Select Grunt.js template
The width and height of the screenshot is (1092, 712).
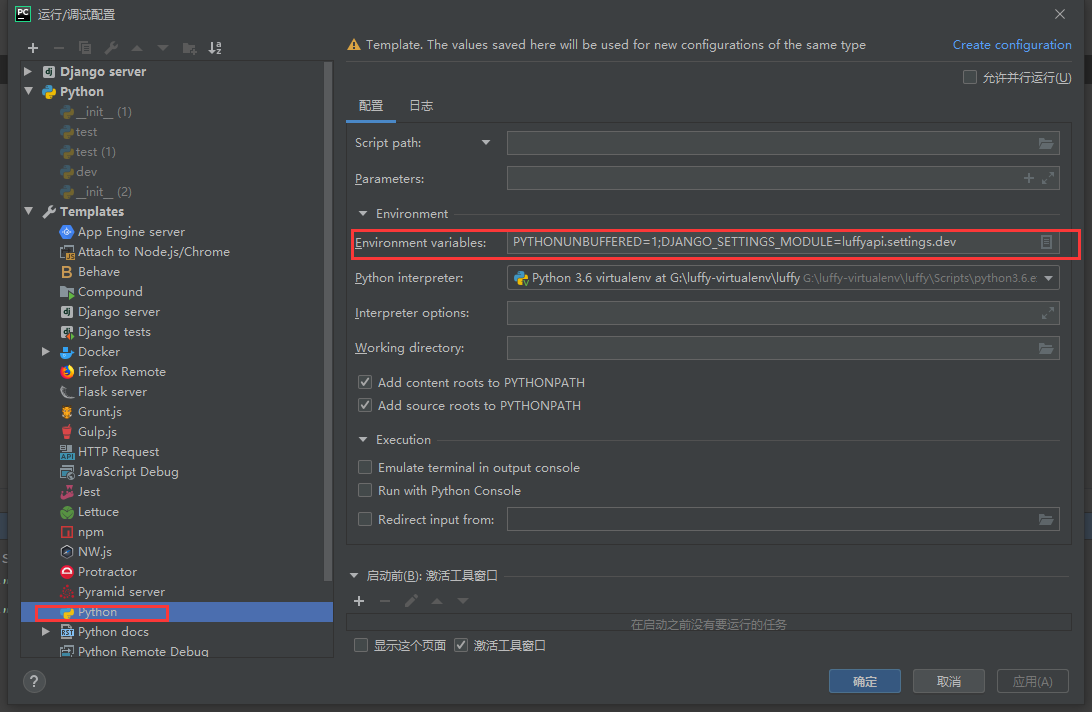(100, 412)
